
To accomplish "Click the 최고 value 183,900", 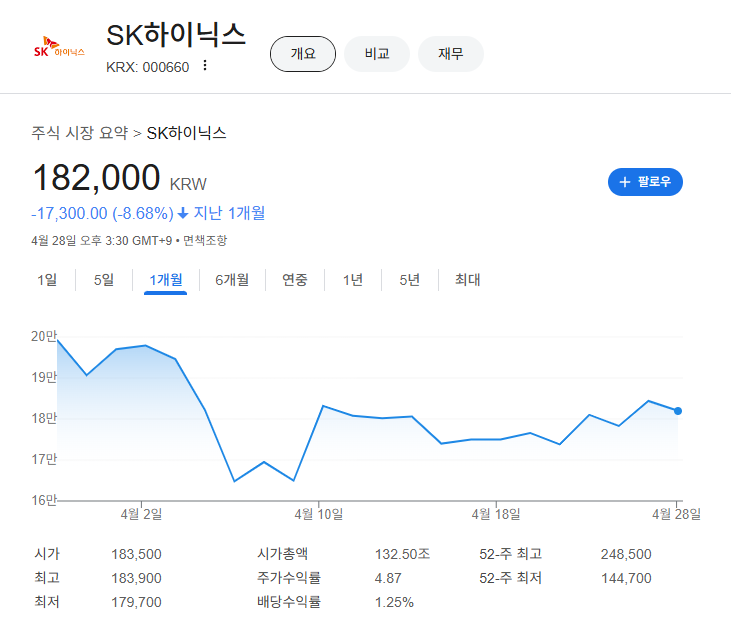I will [x=136, y=578].
